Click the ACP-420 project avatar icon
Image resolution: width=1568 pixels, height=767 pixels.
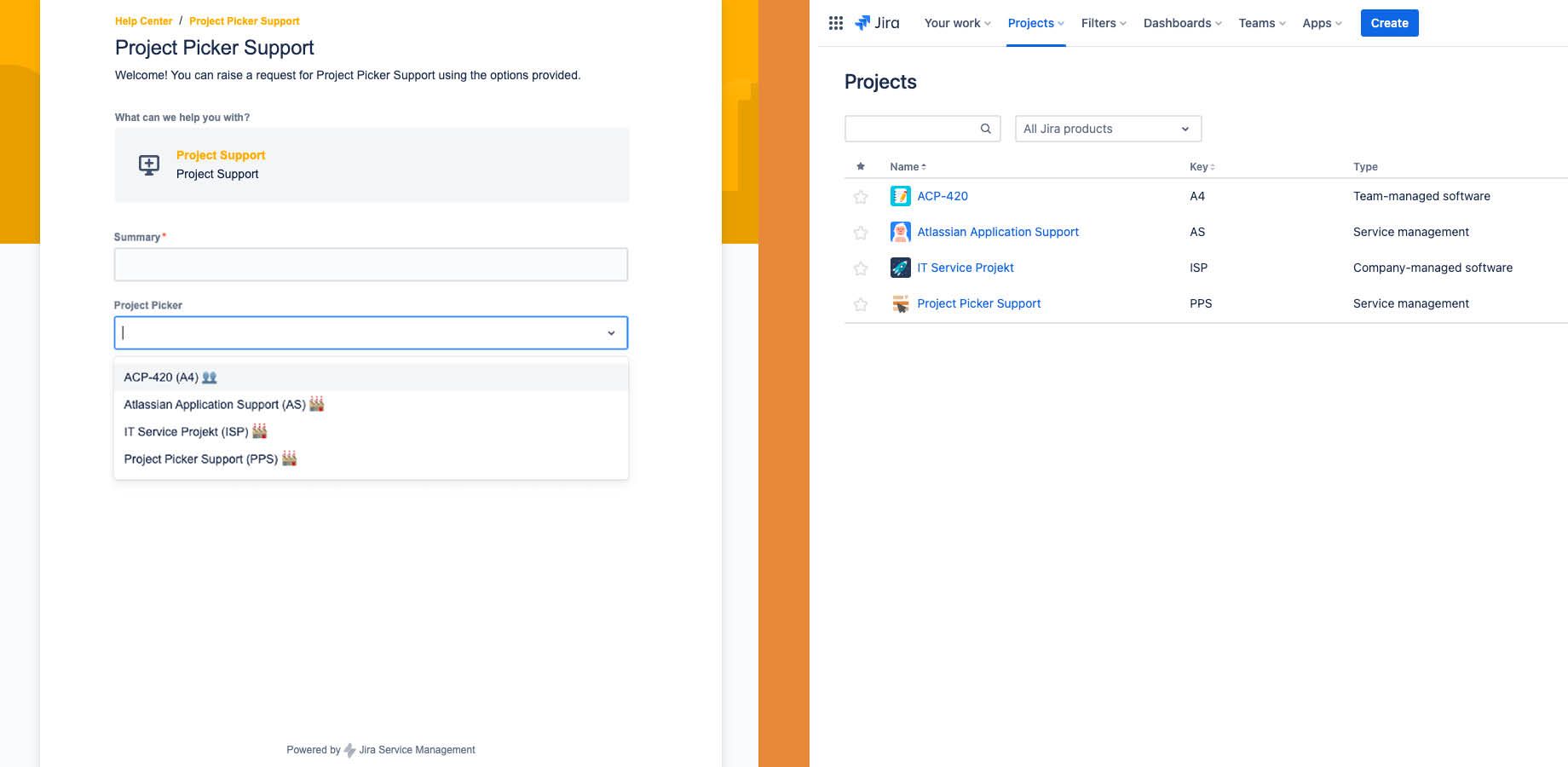tap(900, 196)
